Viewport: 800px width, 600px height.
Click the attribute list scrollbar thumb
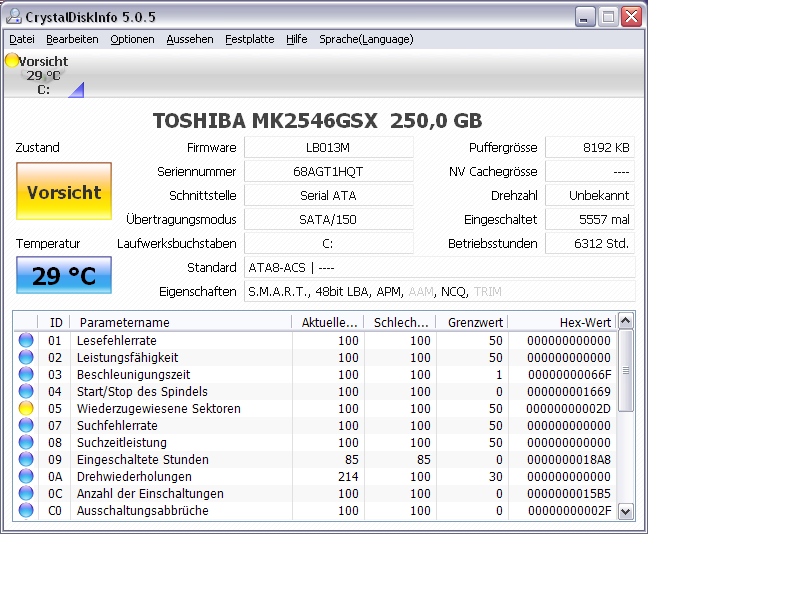(x=626, y=370)
